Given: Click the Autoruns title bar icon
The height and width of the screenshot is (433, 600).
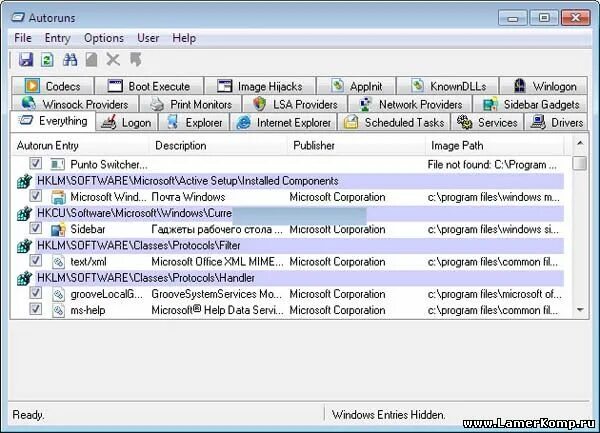Looking at the screenshot, I should click(18, 17).
